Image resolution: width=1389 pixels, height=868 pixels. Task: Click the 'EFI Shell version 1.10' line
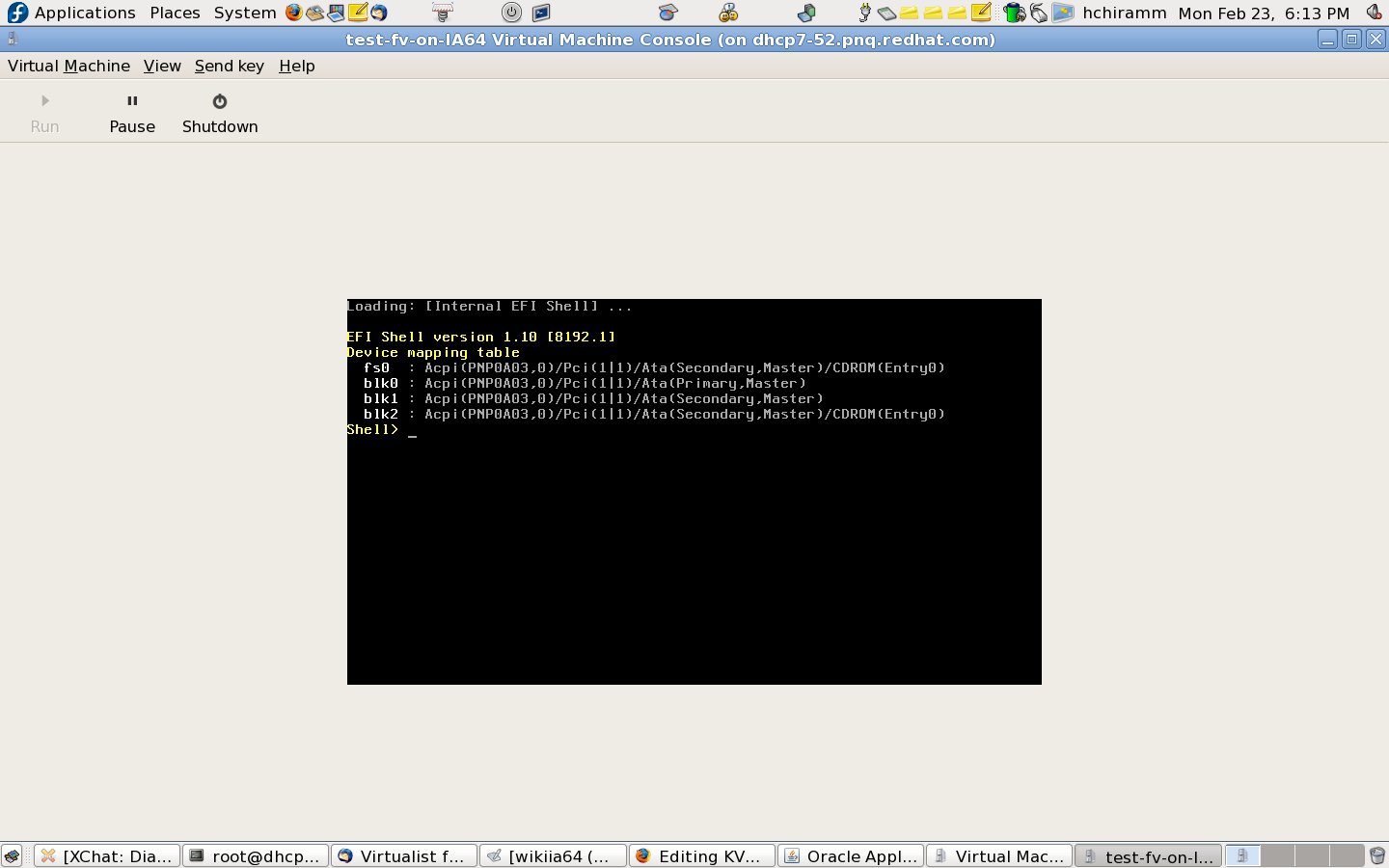(481, 337)
